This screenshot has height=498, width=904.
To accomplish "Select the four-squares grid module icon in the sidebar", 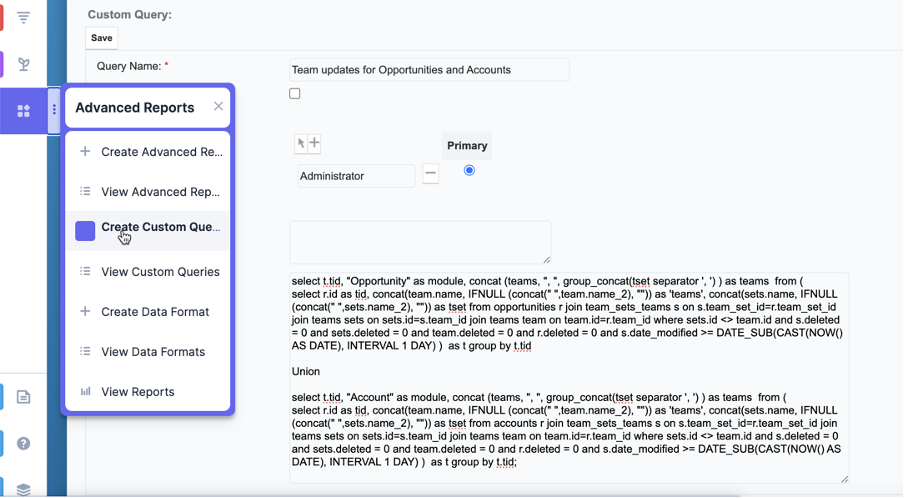I will (24, 111).
